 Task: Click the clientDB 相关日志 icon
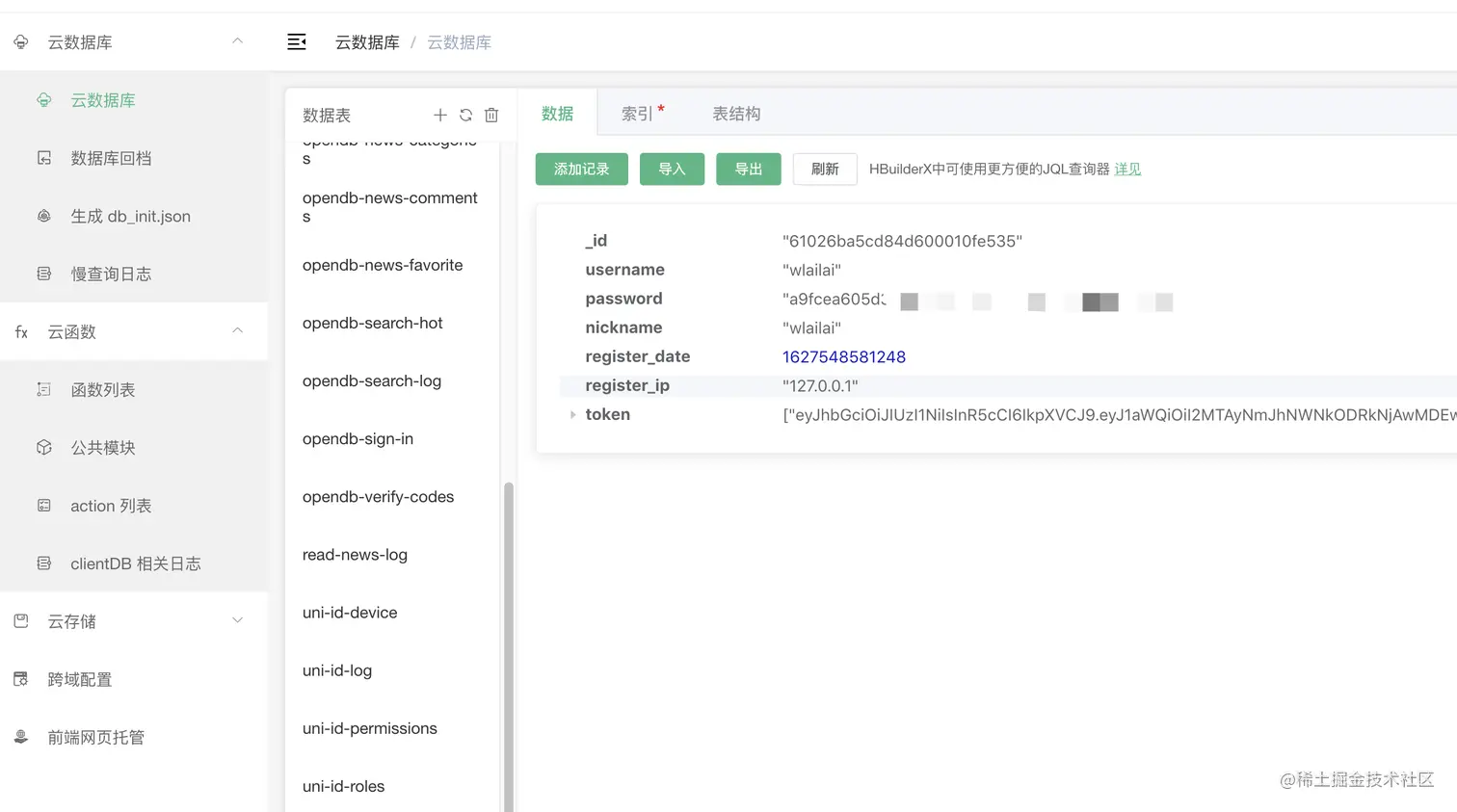pos(44,563)
